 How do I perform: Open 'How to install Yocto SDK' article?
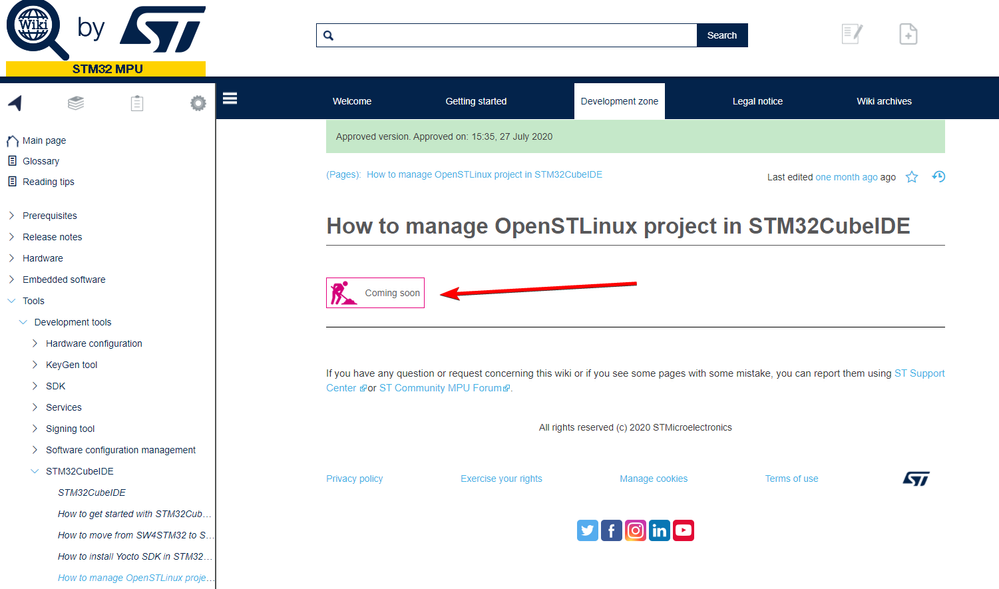[x=134, y=556]
